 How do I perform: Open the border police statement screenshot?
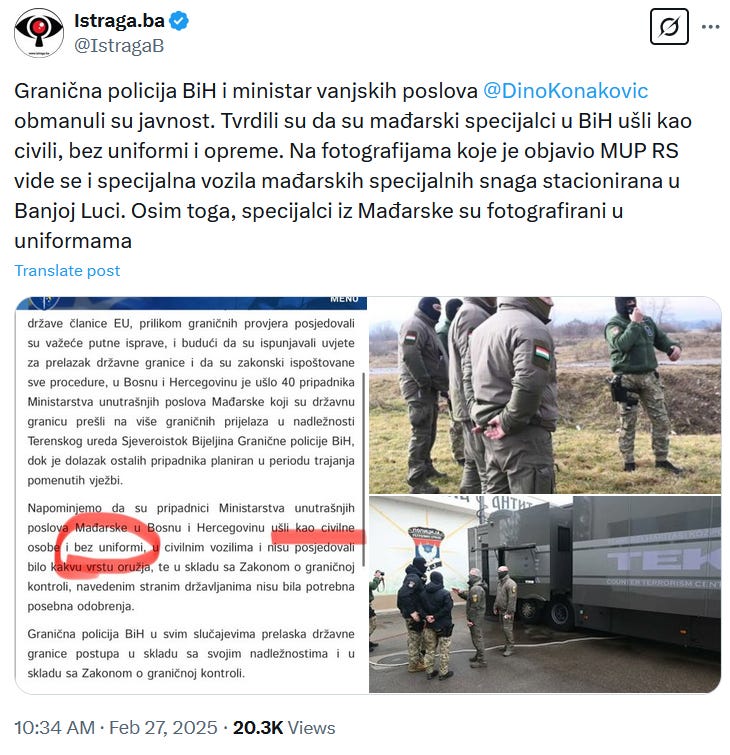pyautogui.click(x=191, y=495)
